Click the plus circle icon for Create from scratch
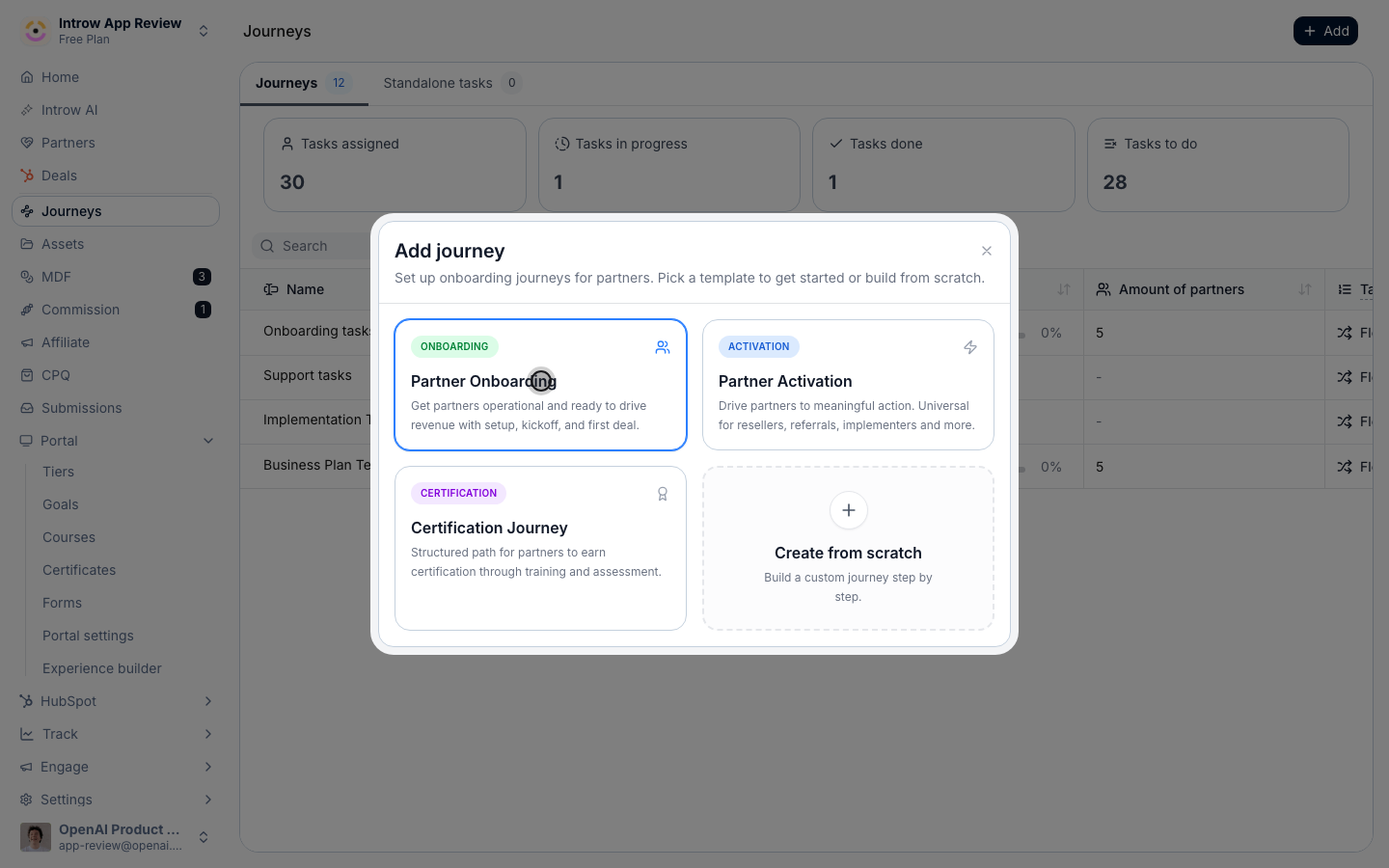Viewport: 1389px width, 868px height. pos(849,510)
